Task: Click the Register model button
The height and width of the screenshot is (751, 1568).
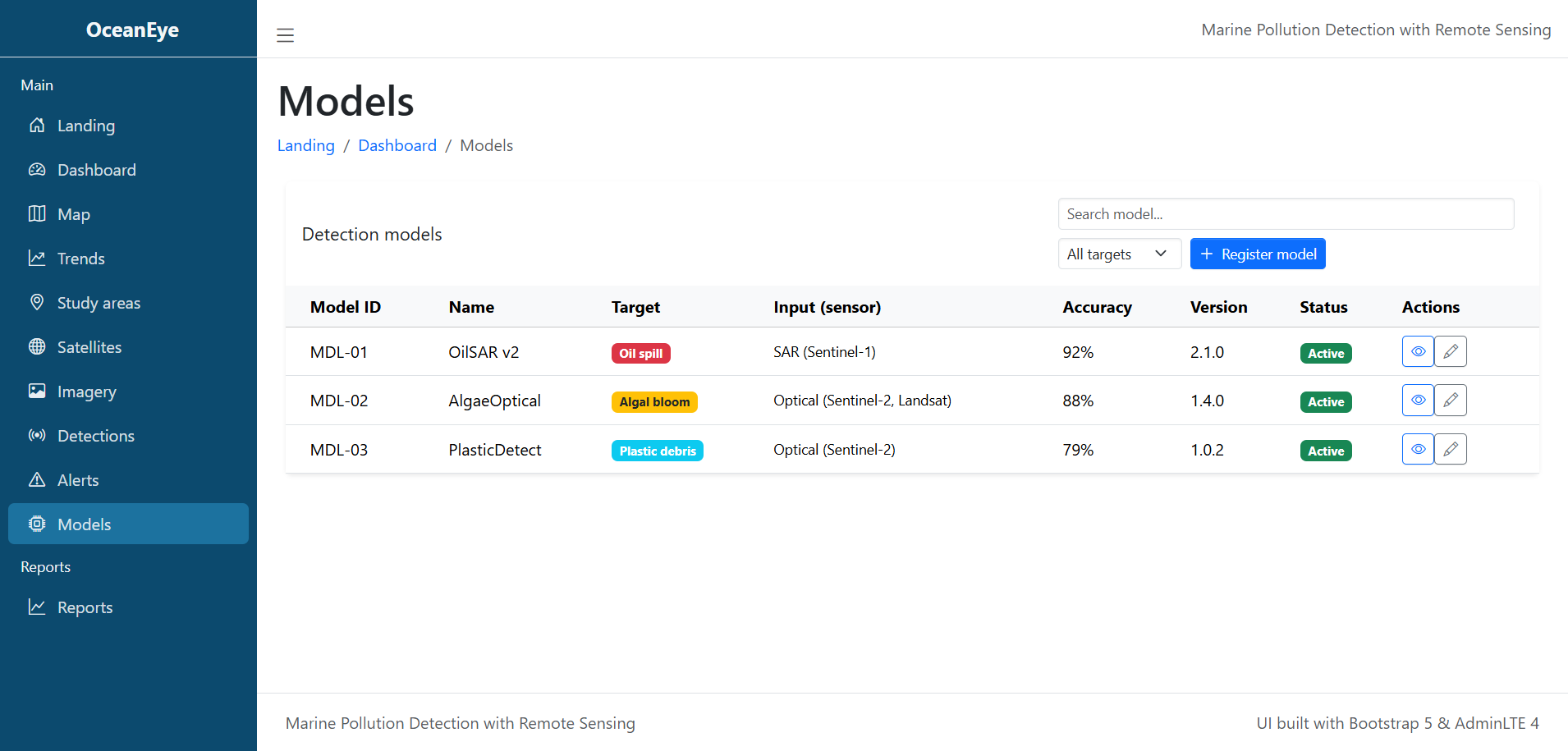Action: click(x=1257, y=254)
